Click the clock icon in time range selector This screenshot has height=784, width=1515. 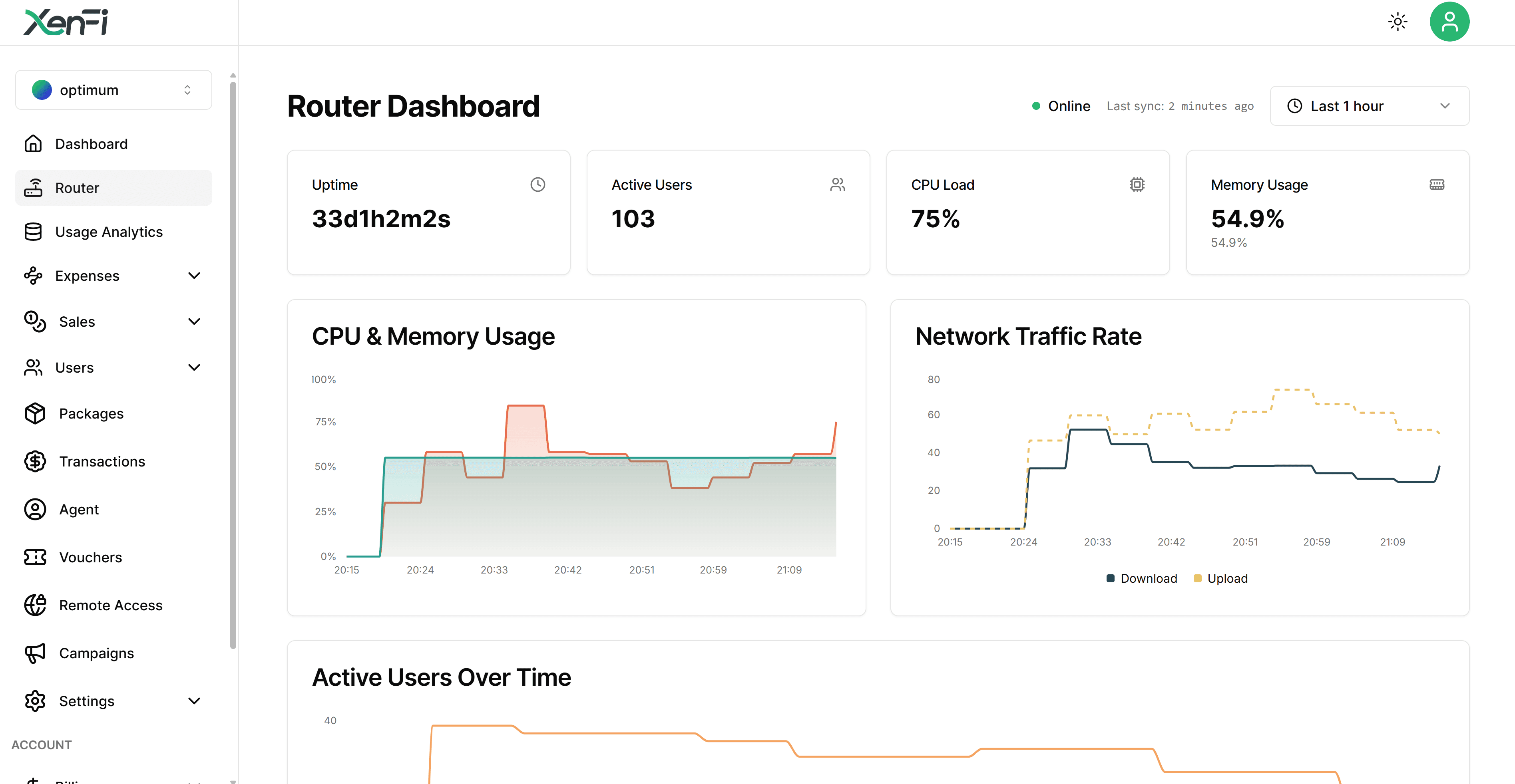(x=1294, y=106)
